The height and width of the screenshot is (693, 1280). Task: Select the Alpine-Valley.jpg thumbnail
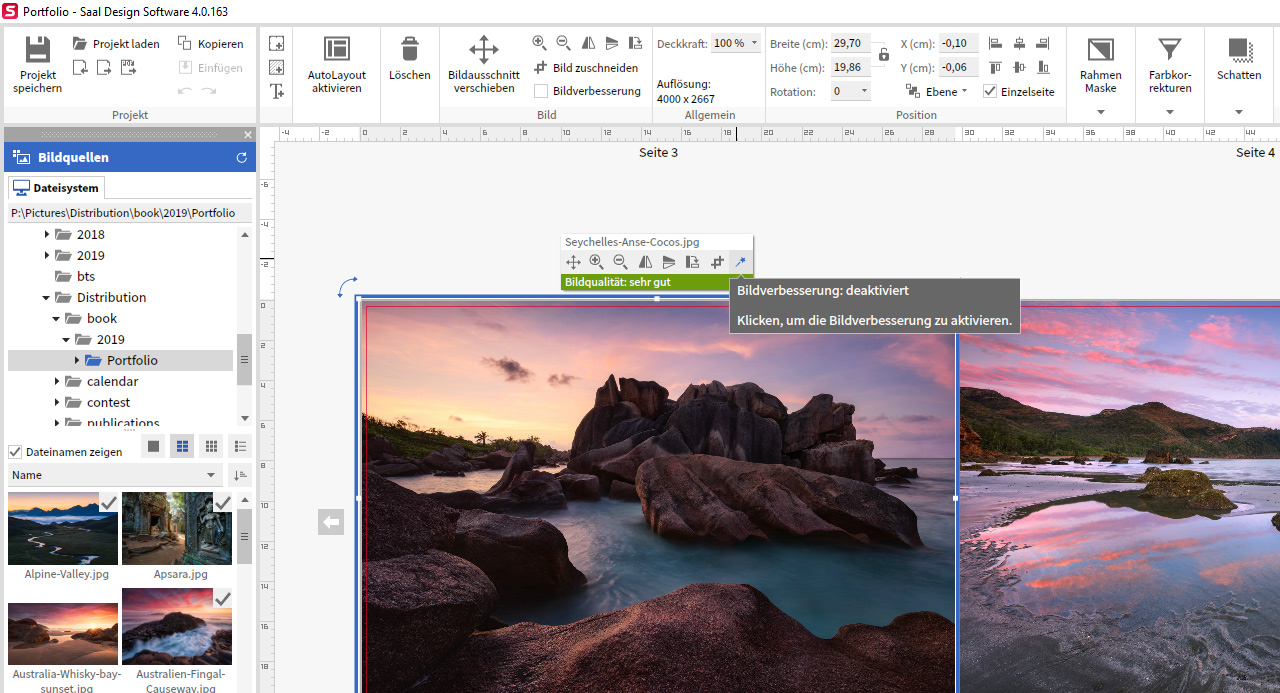point(62,528)
